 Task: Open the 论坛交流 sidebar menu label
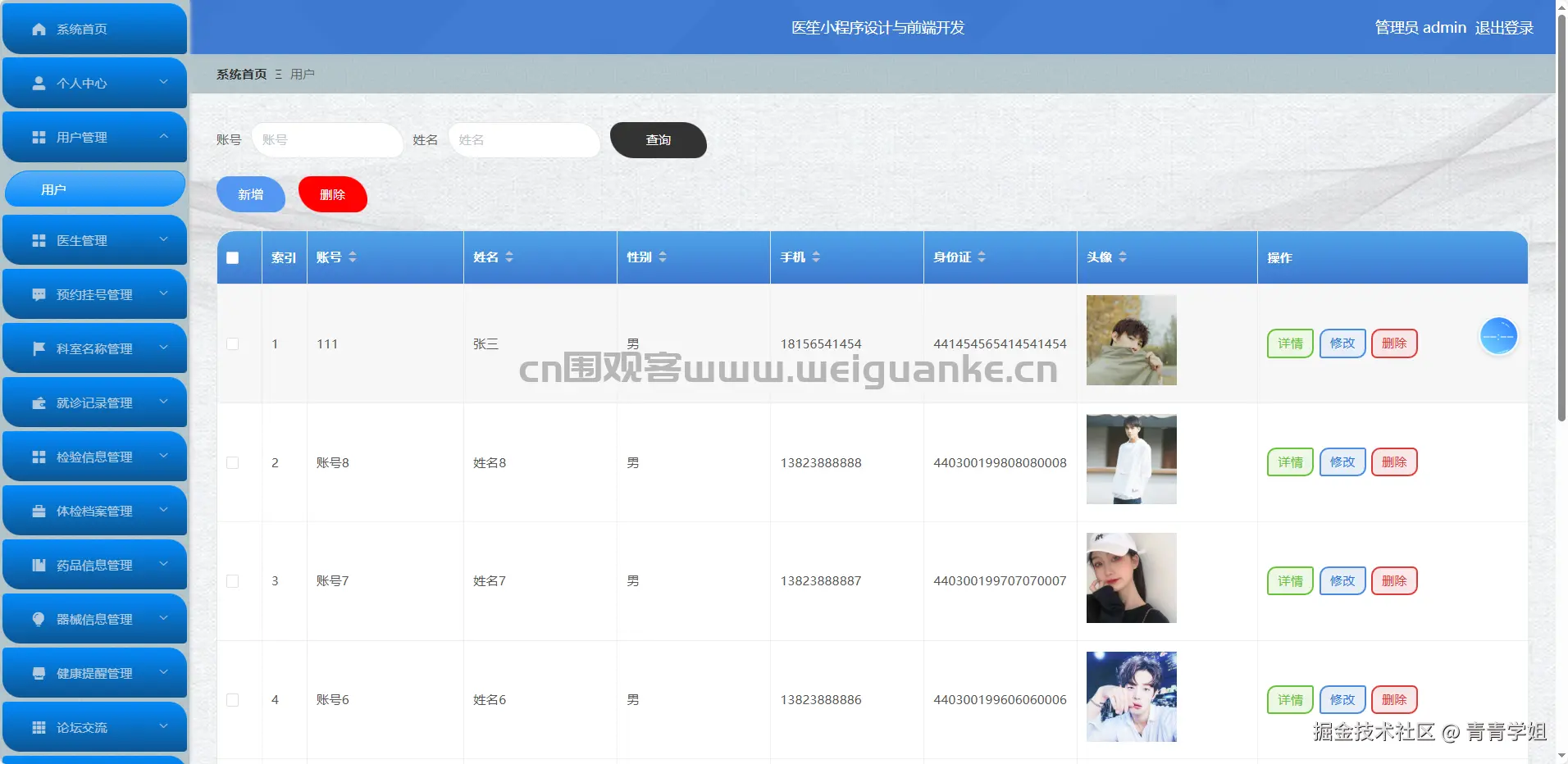(82, 728)
